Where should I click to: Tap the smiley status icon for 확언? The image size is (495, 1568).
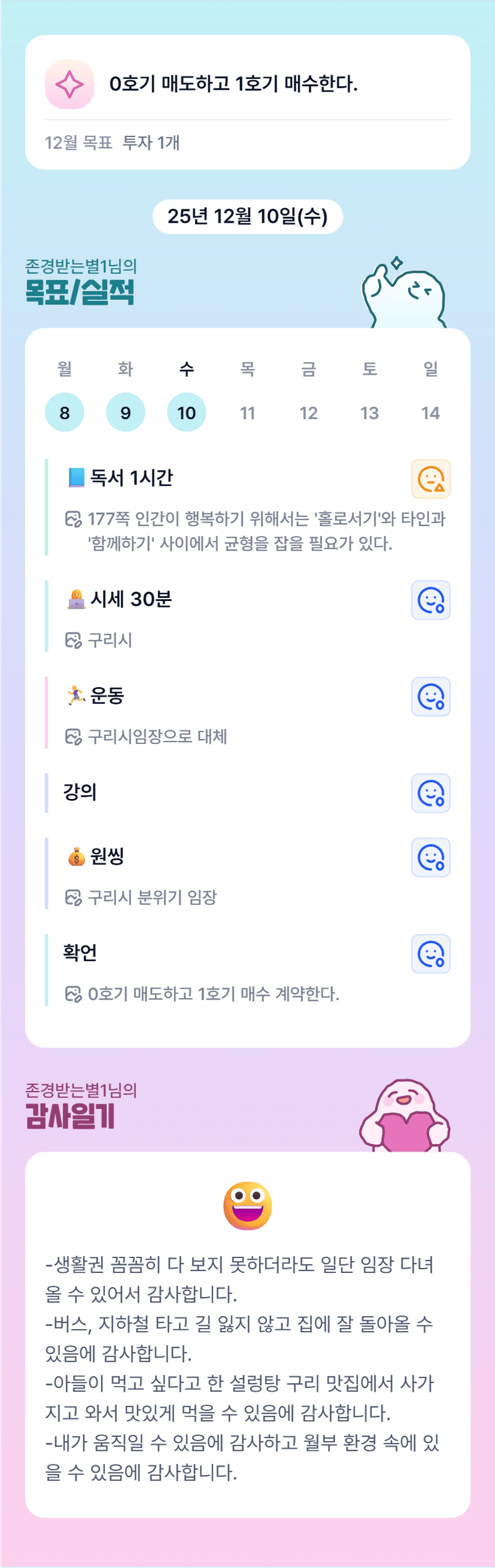click(x=430, y=953)
